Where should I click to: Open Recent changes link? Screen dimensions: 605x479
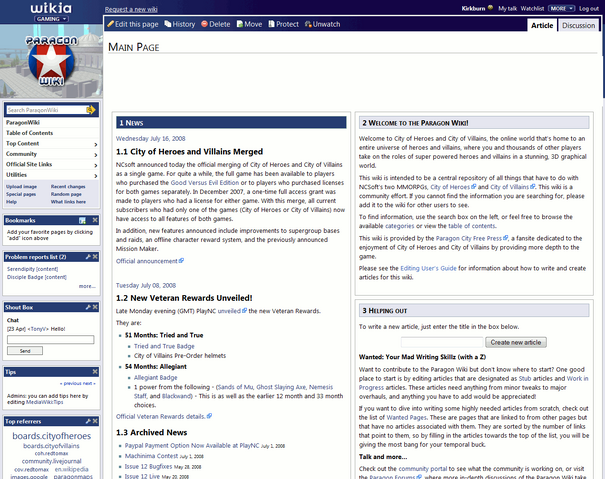[x=68, y=186]
